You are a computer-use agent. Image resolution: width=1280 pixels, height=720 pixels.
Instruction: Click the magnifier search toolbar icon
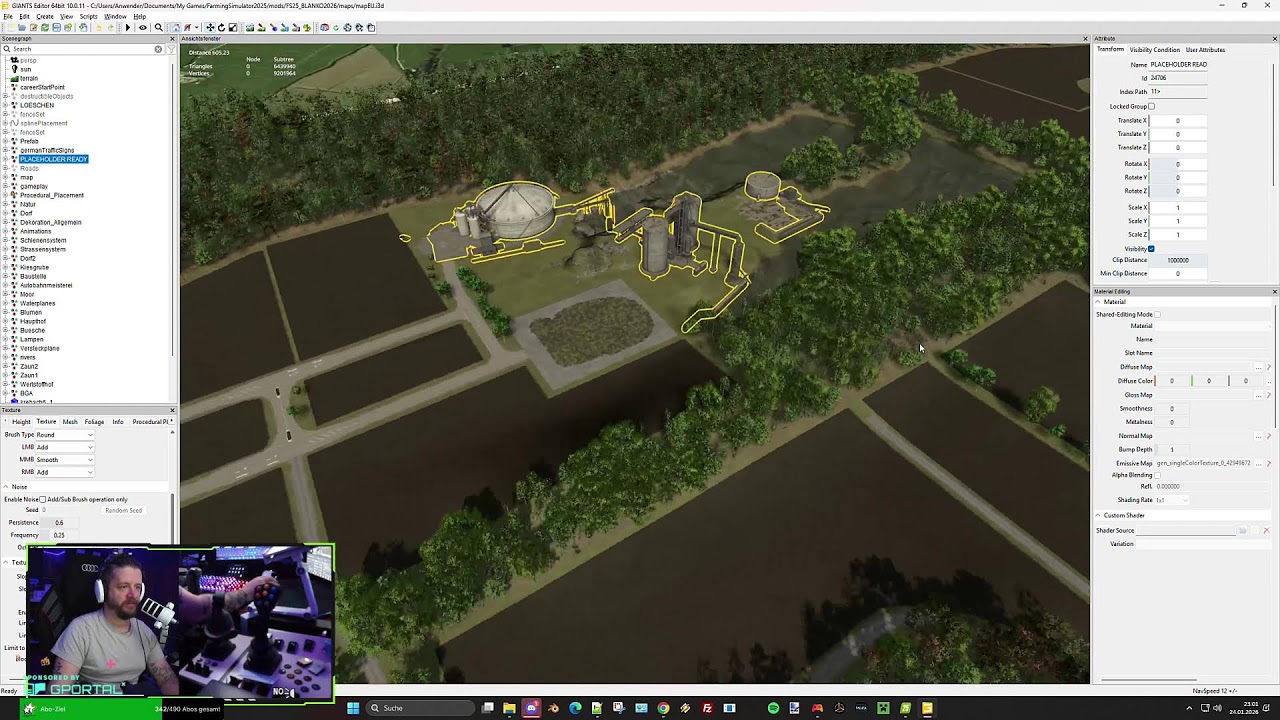click(158, 27)
